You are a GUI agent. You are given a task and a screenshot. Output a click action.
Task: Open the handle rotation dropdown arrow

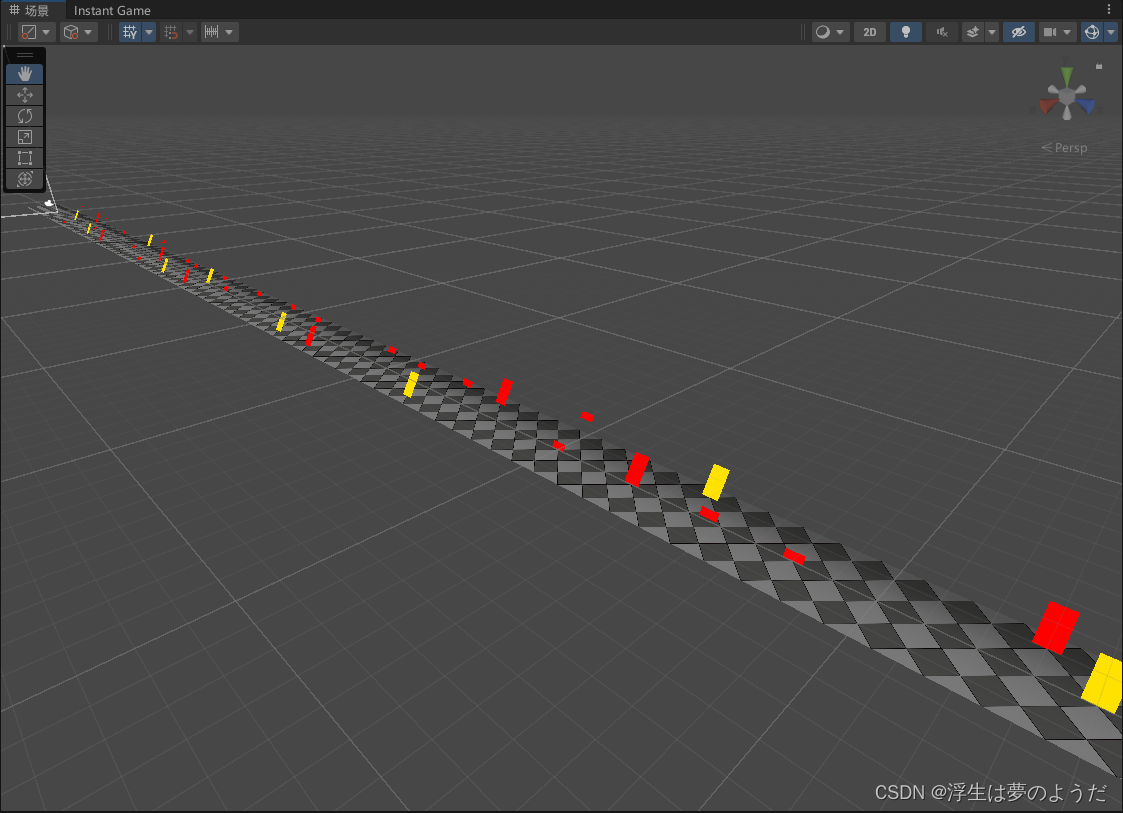pyautogui.click(x=89, y=32)
